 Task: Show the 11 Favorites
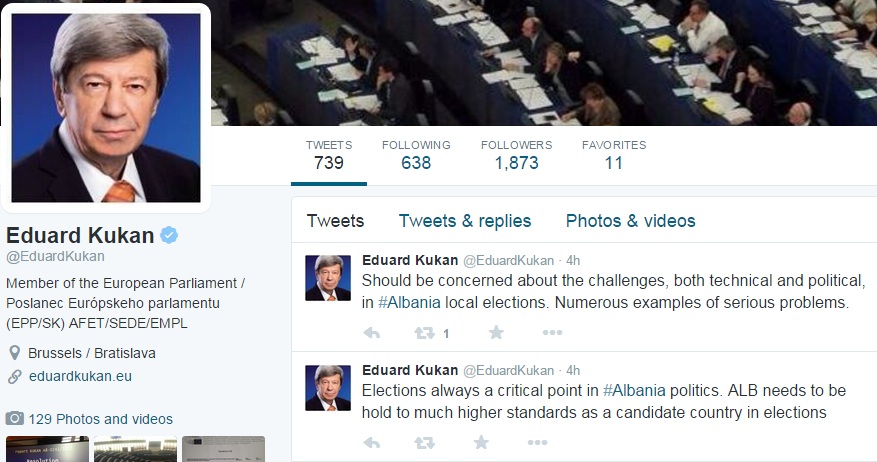tap(614, 155)
